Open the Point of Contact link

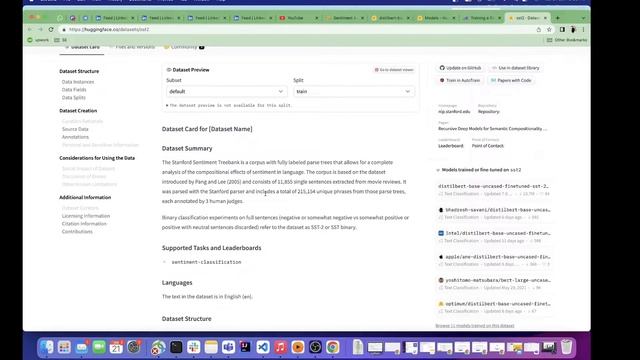click(488, 146)
